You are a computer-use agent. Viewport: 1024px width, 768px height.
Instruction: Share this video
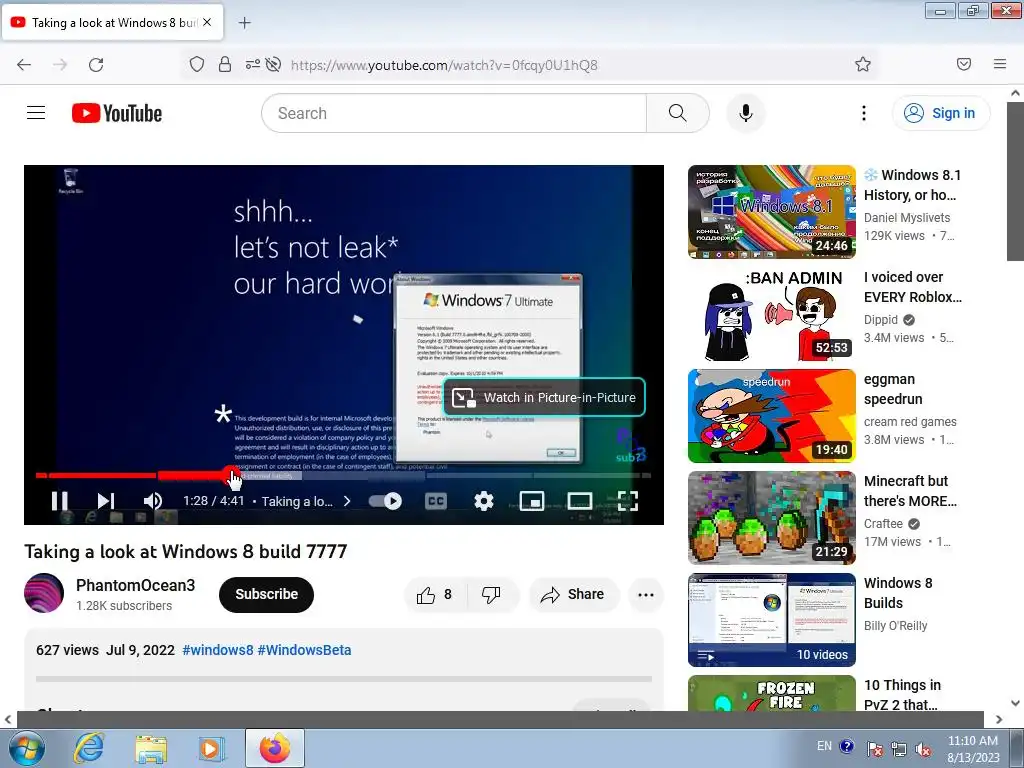pyautogui.click(x=573, y=594)
